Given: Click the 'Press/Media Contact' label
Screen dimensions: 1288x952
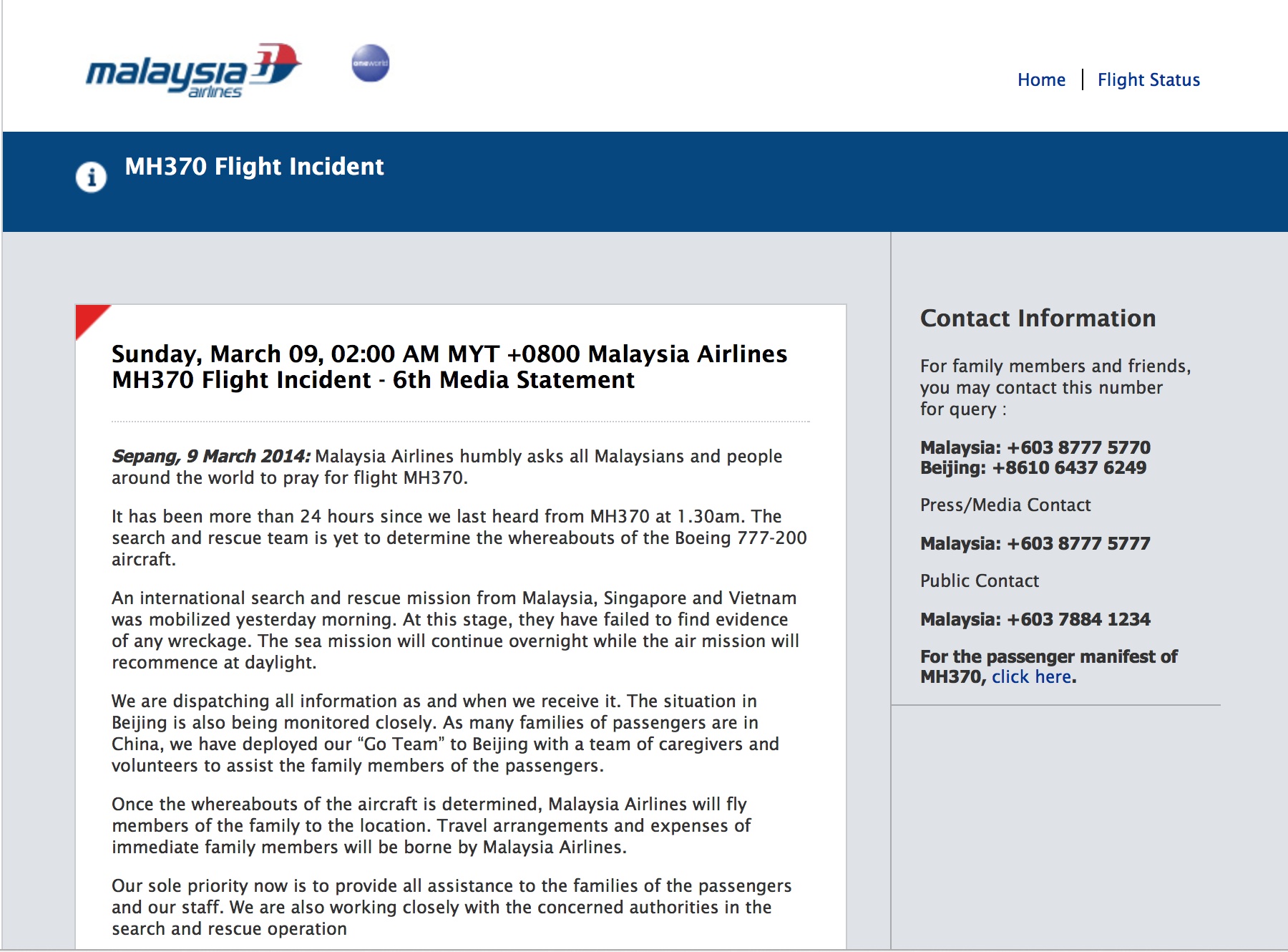Looking at the screenshot, I should pos(1005,505).
